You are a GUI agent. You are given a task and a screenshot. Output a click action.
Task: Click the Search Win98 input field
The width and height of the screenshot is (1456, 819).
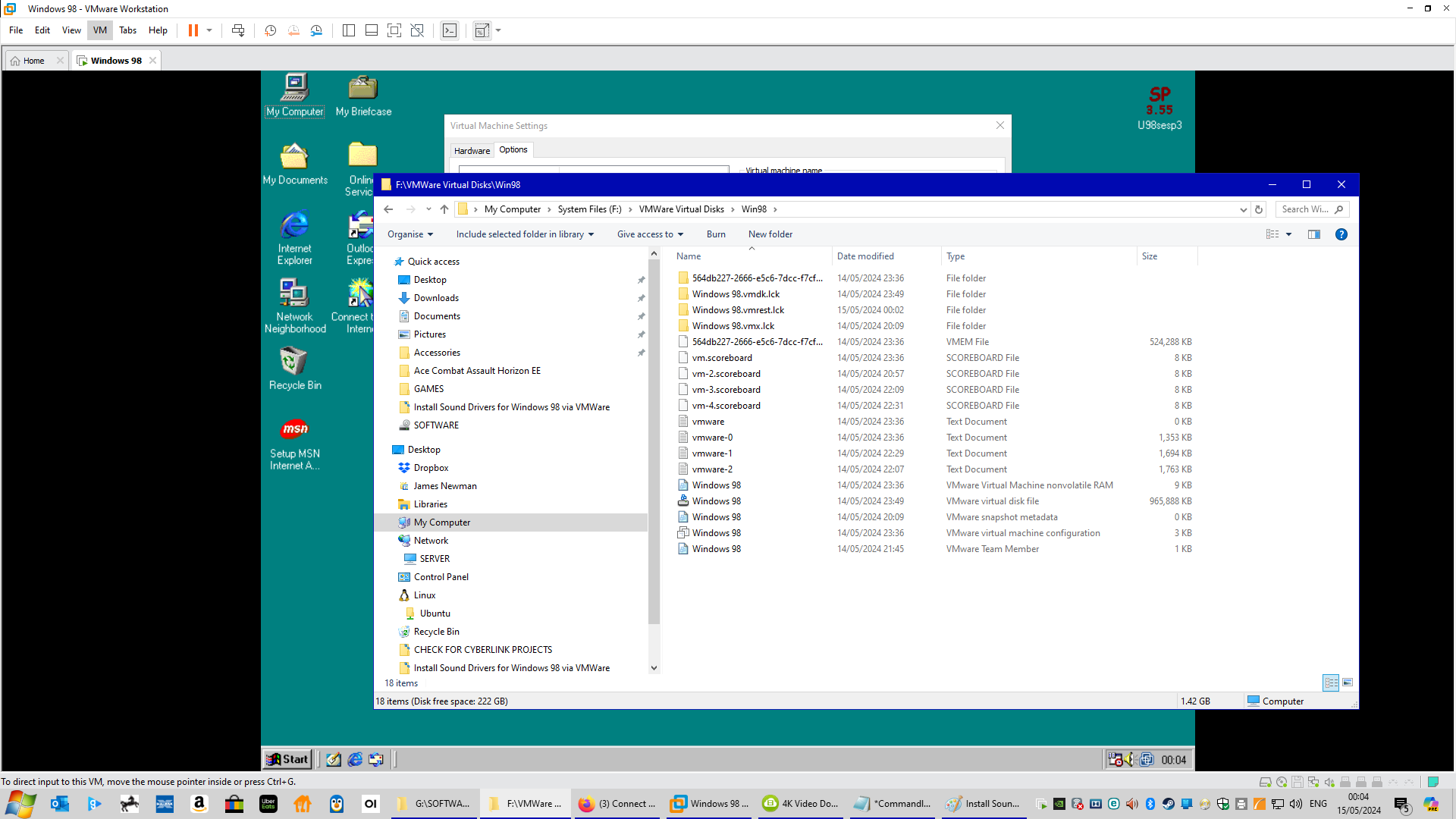1304,209
